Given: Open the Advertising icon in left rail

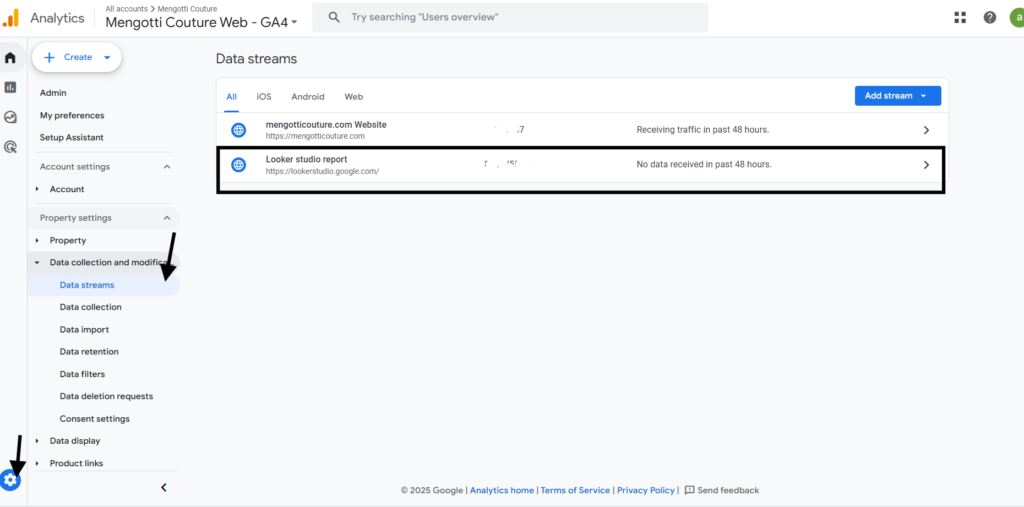Looking at the screenshot, I should (x=10, y=147).
